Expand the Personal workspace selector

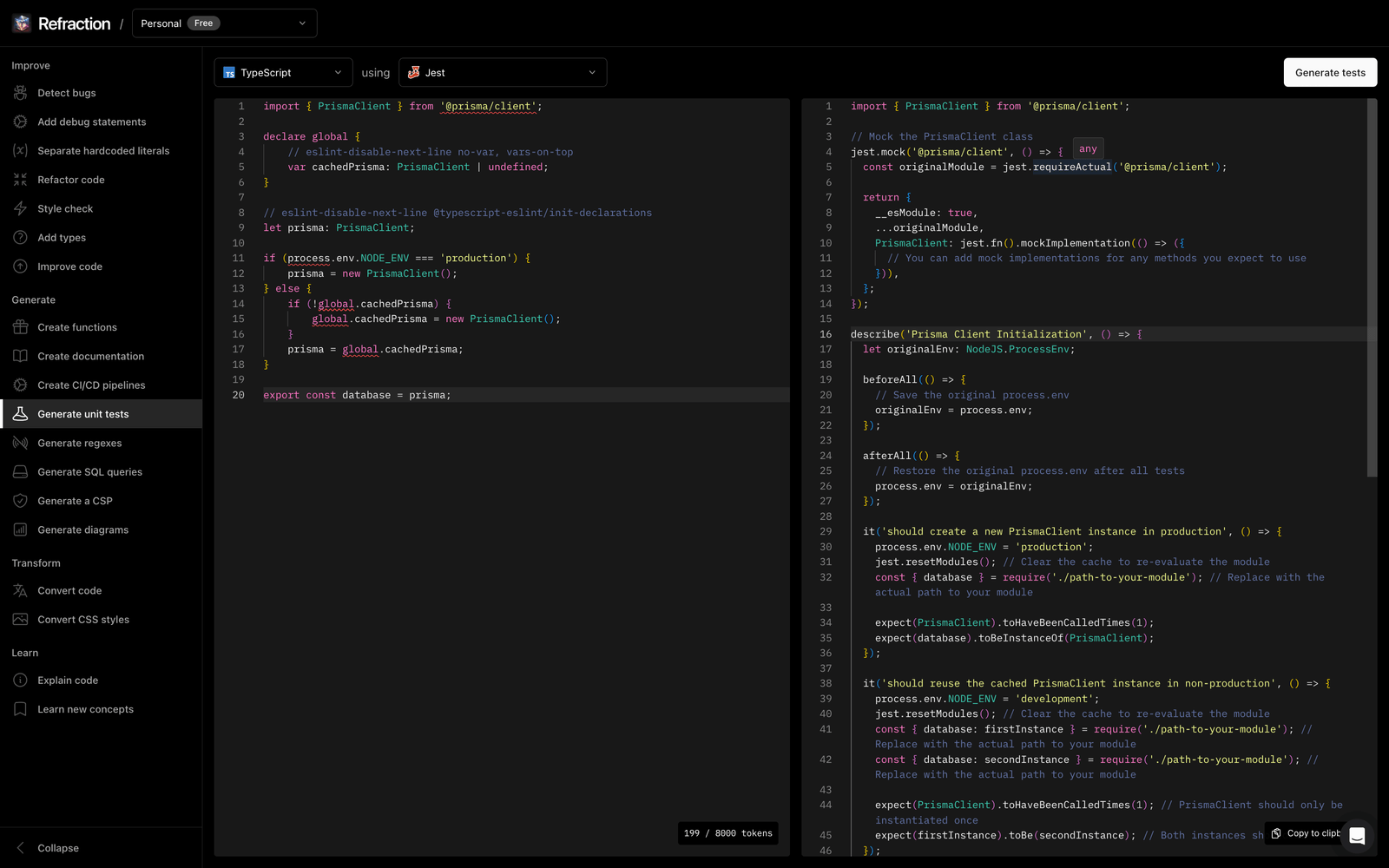tap(224, 23)
